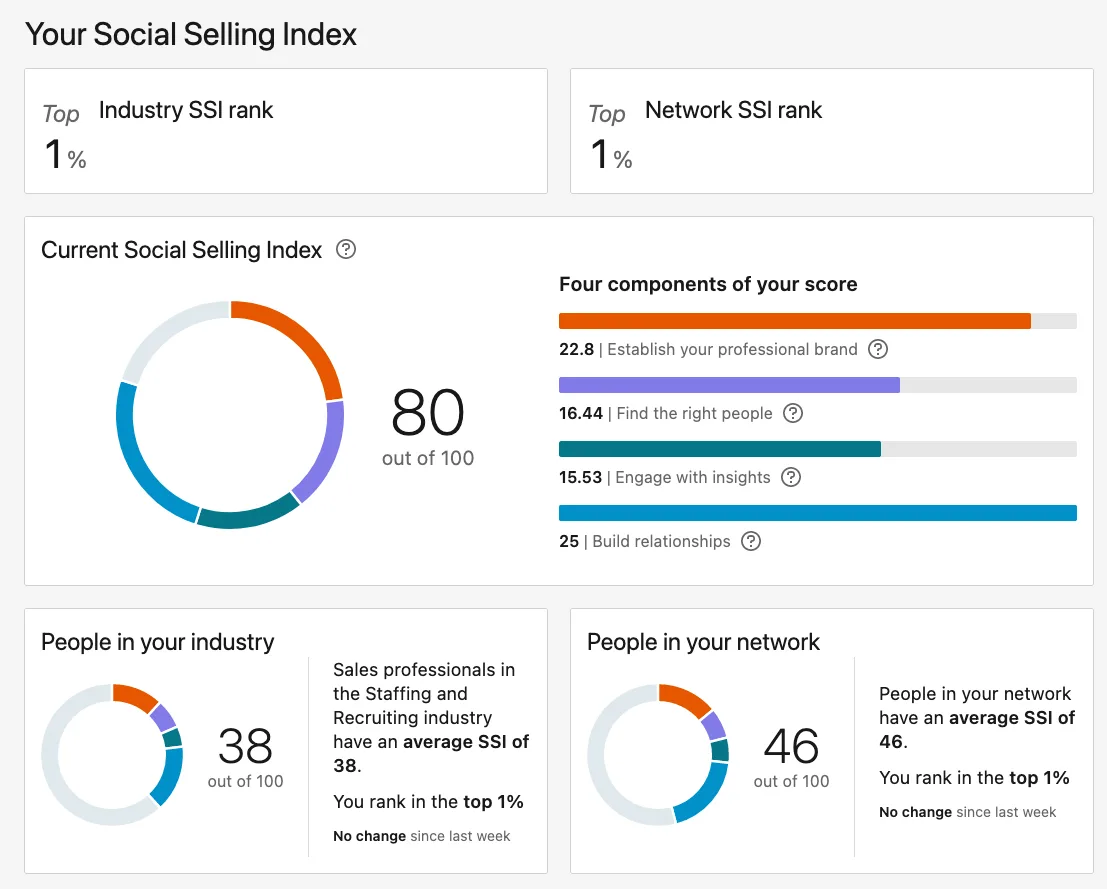Click No change since last week in industry card
The height and width of the screenshot is (889, 1107).
(x=422, y=835)
